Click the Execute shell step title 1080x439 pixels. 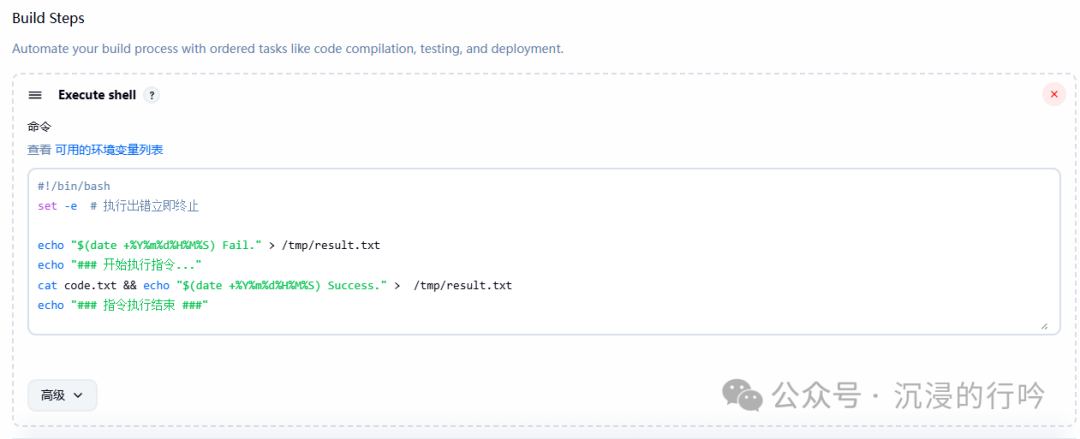97,95
